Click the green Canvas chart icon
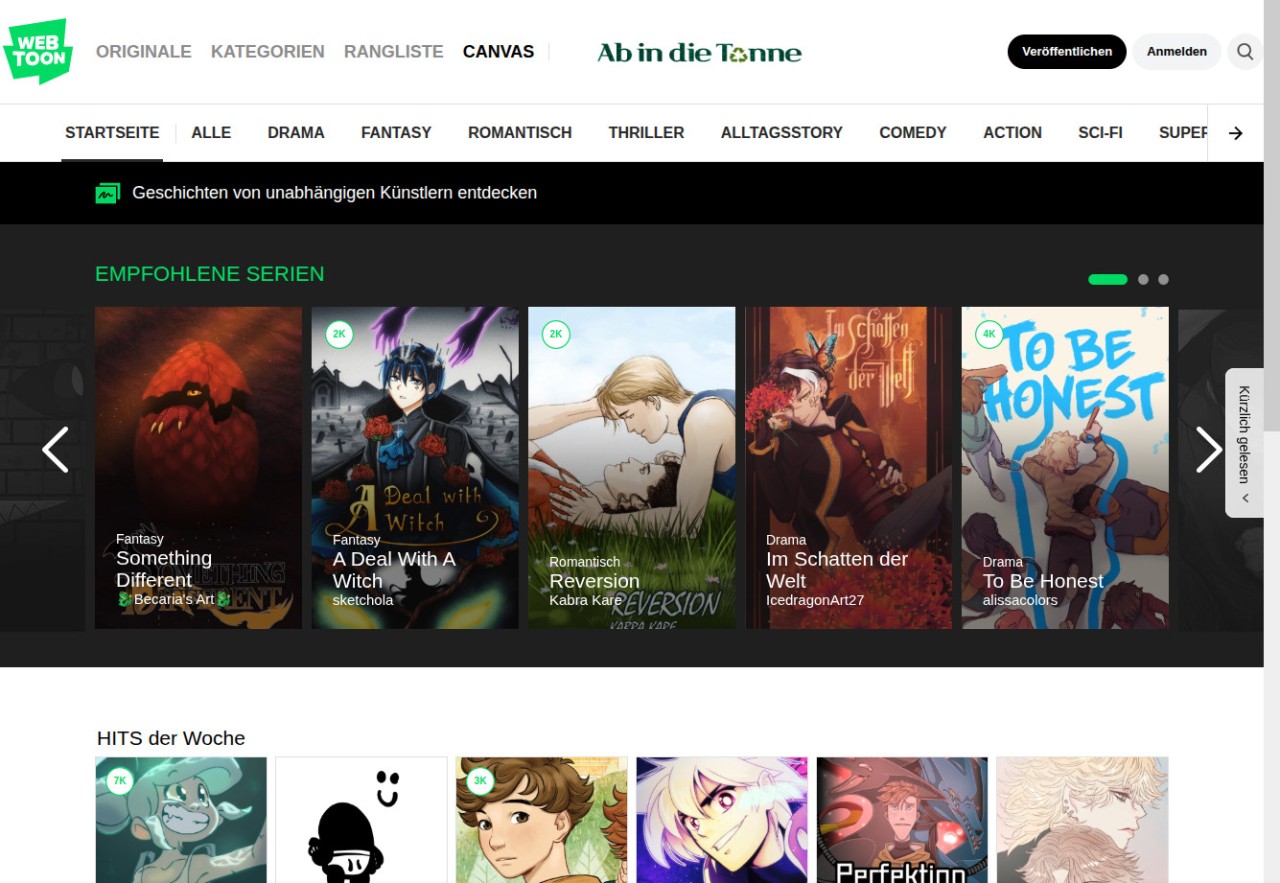The image size is (1280, 883). click(x=107, y=193)
